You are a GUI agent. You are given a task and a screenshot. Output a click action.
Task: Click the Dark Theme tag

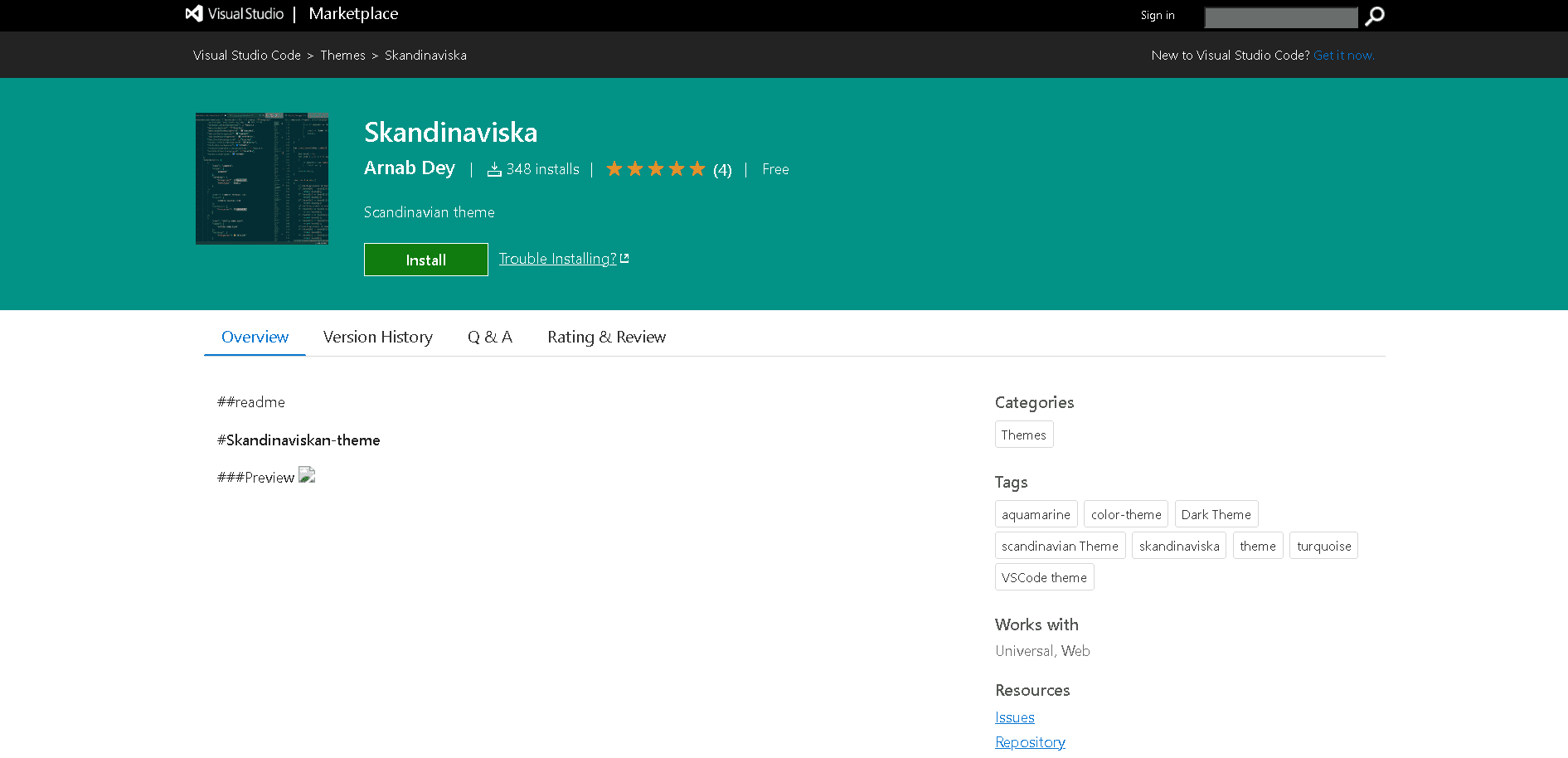click(1216, 514)
